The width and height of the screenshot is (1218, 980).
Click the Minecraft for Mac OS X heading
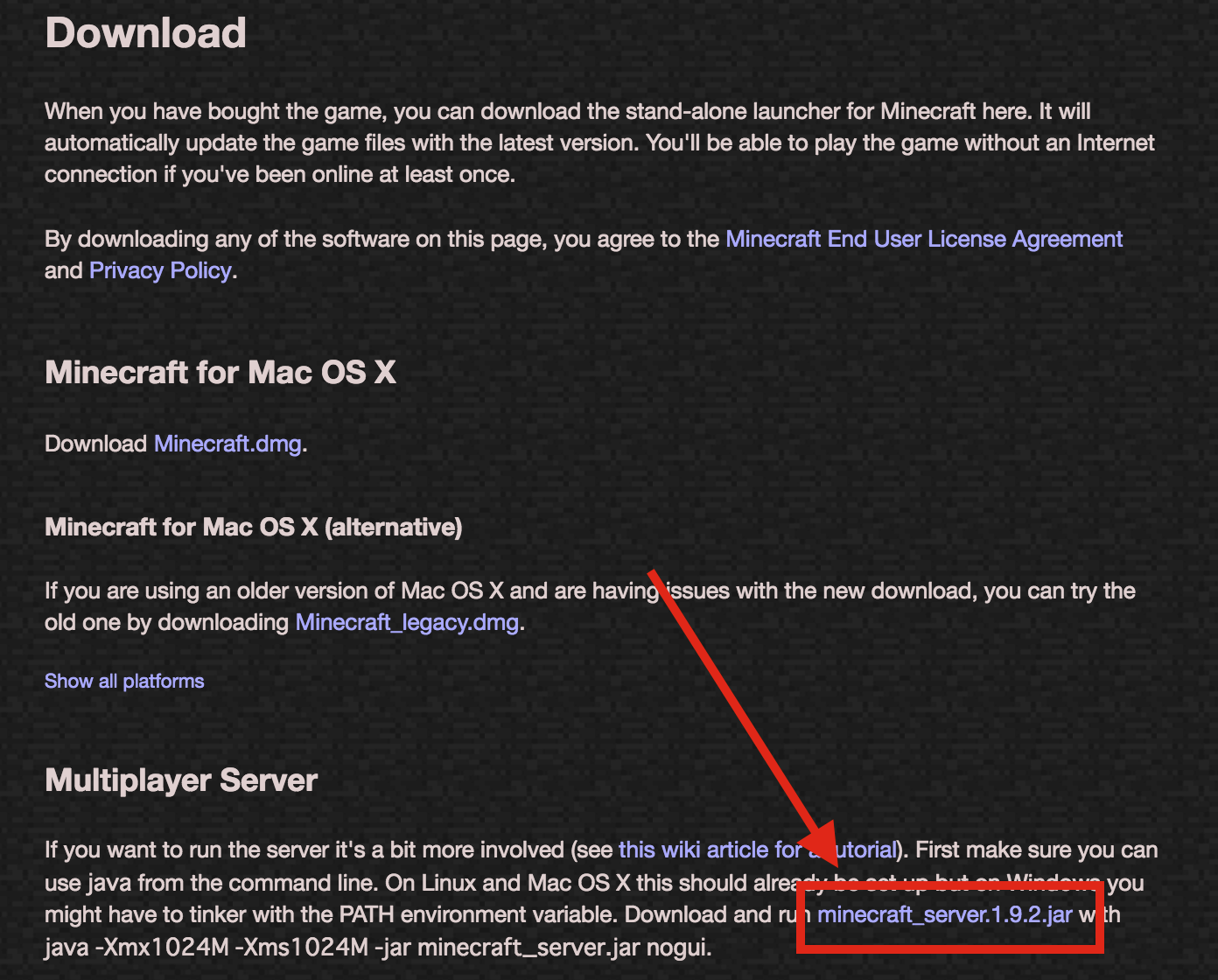(220, 373)
